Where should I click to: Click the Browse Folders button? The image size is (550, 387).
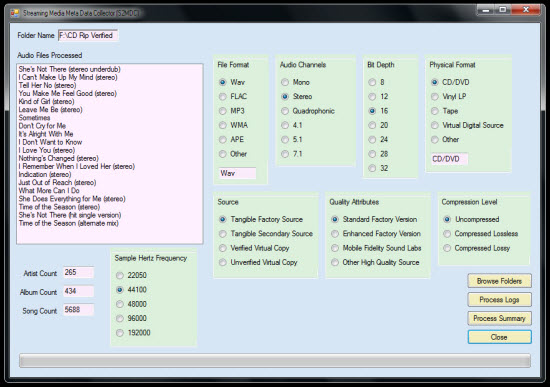[499, 281]
